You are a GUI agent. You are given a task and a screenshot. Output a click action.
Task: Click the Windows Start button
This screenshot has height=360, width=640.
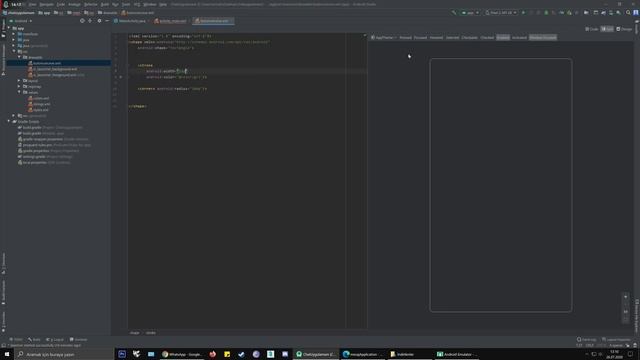point(7,354)
